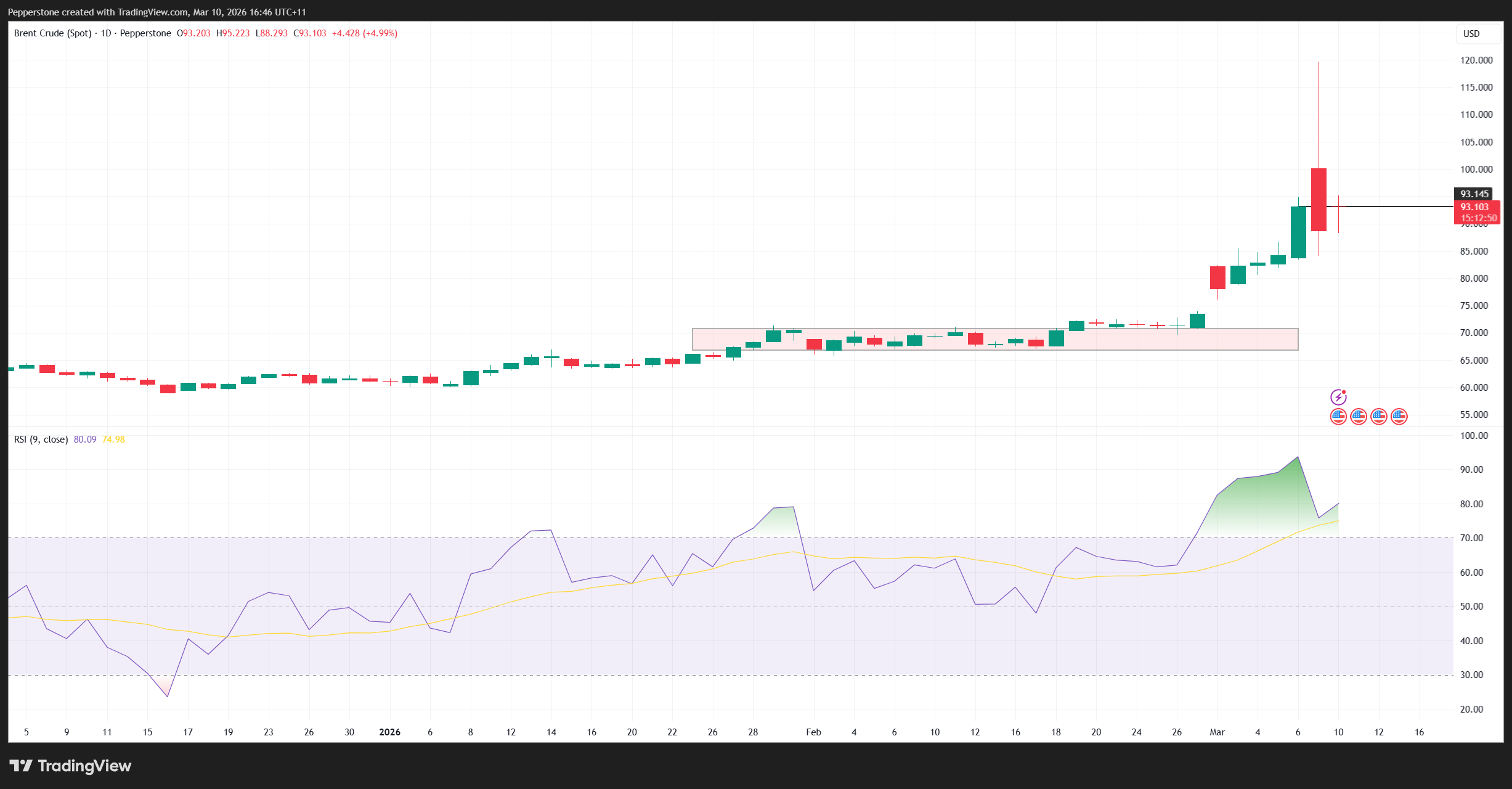1512x789 pixels.
Task: Click the purple RSI value 80.09
Action: 85,439
